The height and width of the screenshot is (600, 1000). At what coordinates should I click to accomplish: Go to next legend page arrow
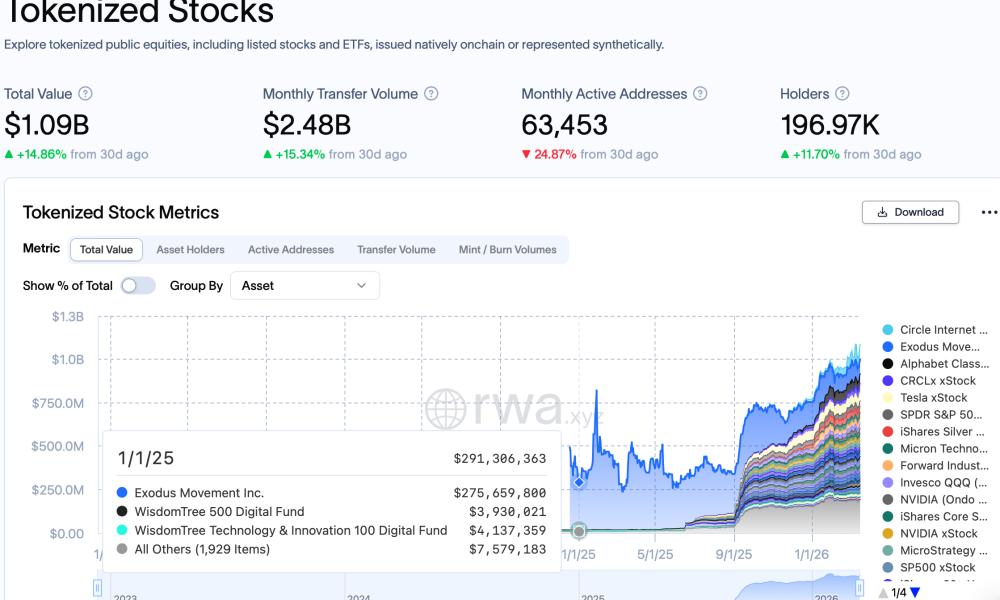[915, 592]
